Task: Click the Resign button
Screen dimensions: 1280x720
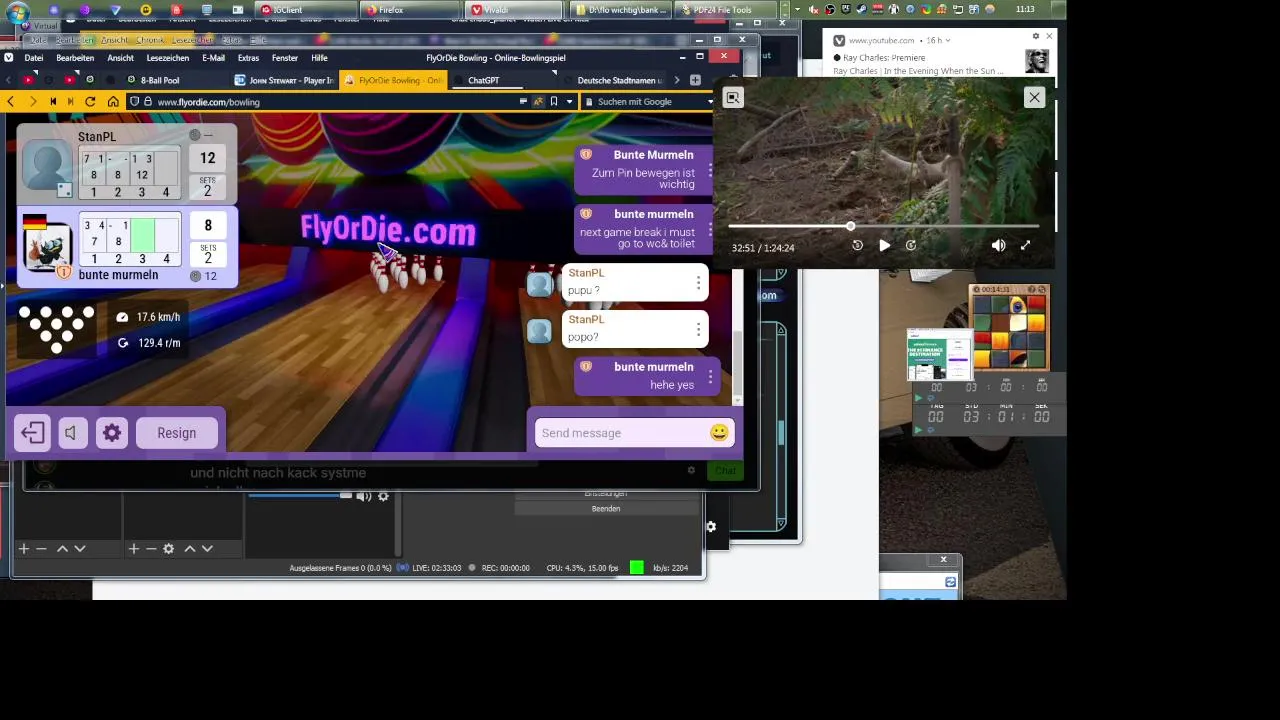Action: tap(176, 433)
